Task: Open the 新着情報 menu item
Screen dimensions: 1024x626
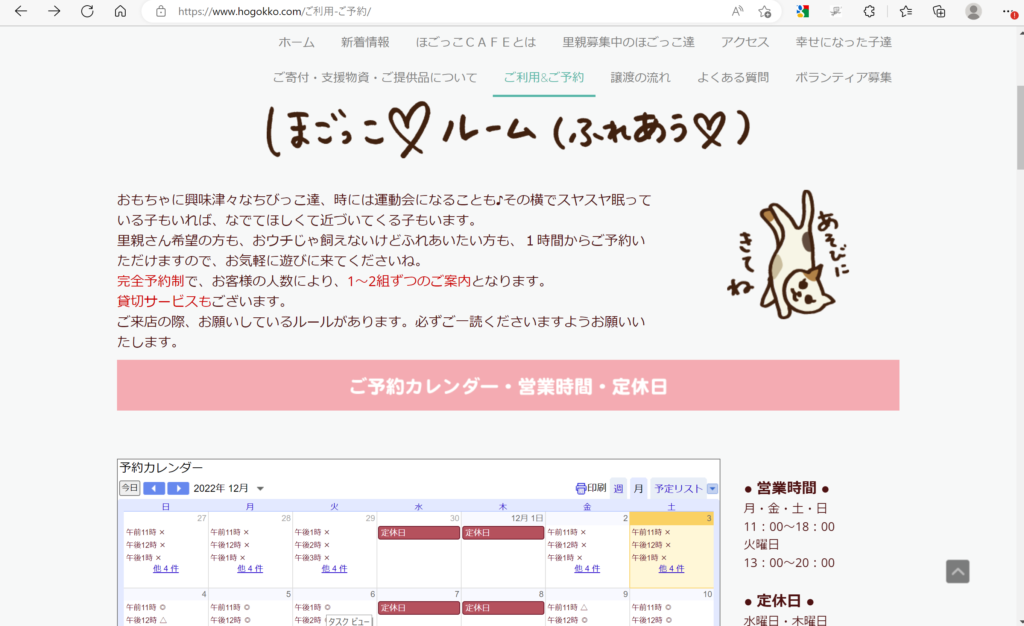Action: (x=365, y=42)
